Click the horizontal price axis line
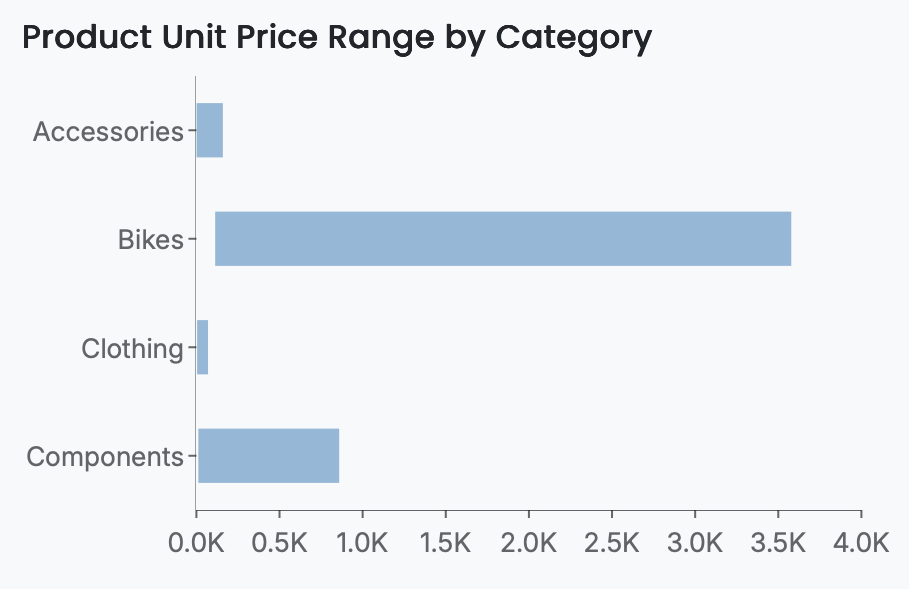The height and width of the screenshot is (589, 909). click(x=528, y=510)
